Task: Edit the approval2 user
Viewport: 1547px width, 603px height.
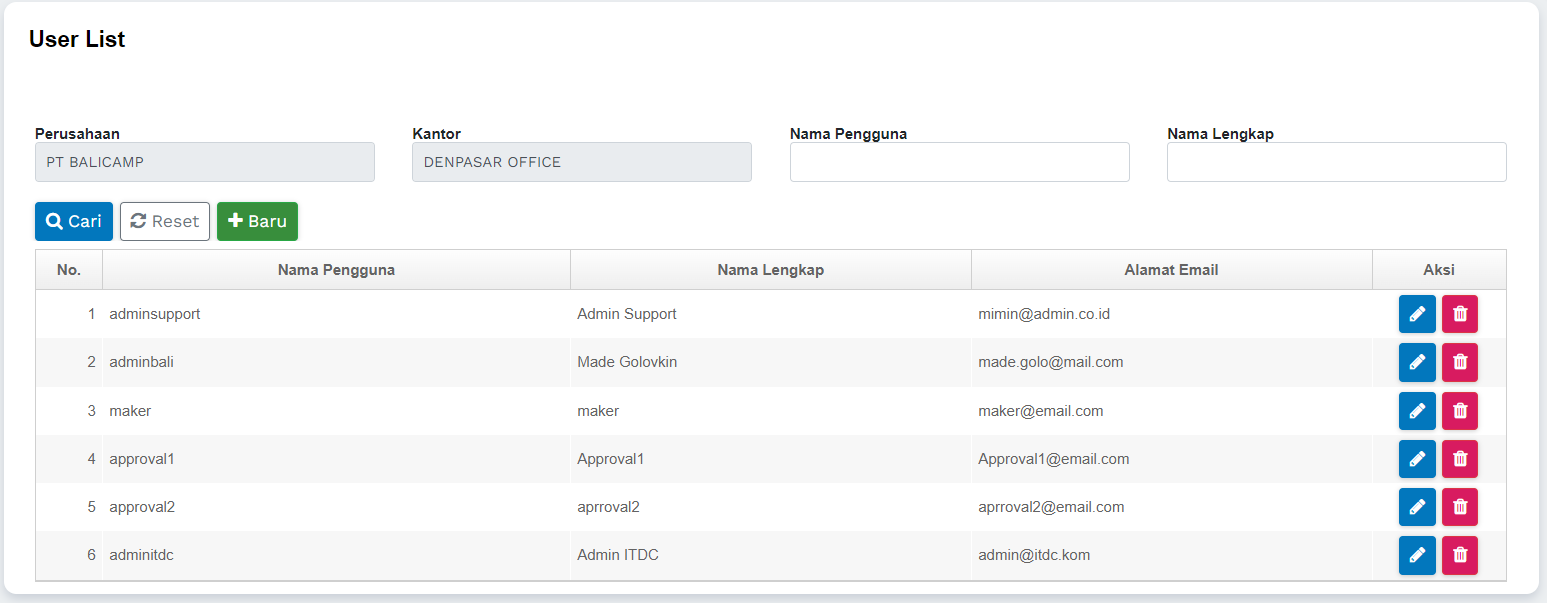Action: [1416, 507]
